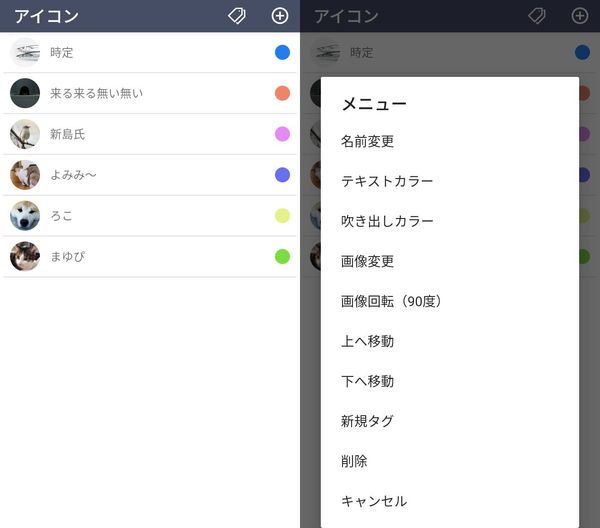Image resolution: width=600 pixels, height=528 pixels.
Task: Choose 新規タグ in the menu
Action: pyautogui.click(x=367, y=421)
